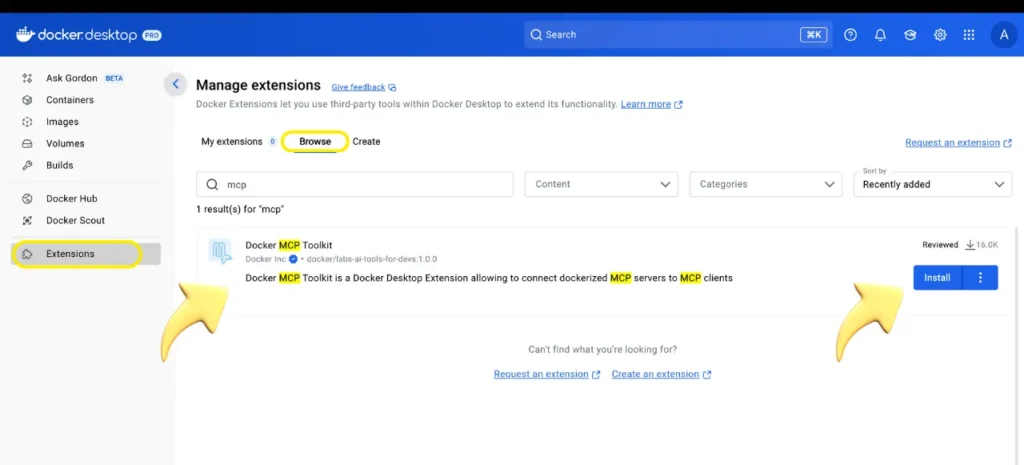Open the notifications bell icon
Image resolution: width=1024 pixels, height=465 pixels.
coord(880,35)
